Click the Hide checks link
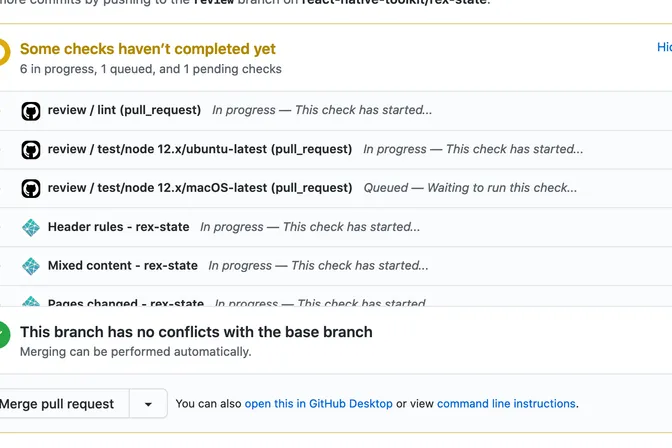This screenshot has width=672, height=448. [x=664, y=47]
